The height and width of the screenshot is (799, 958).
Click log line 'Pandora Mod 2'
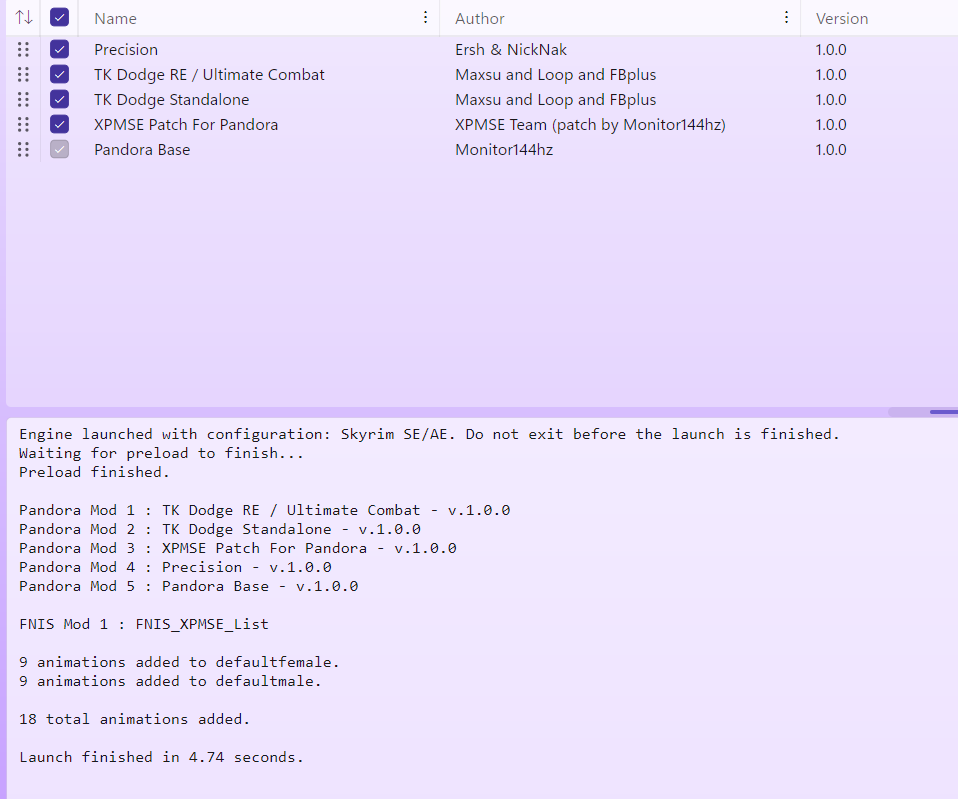click(x=220, y=529)
